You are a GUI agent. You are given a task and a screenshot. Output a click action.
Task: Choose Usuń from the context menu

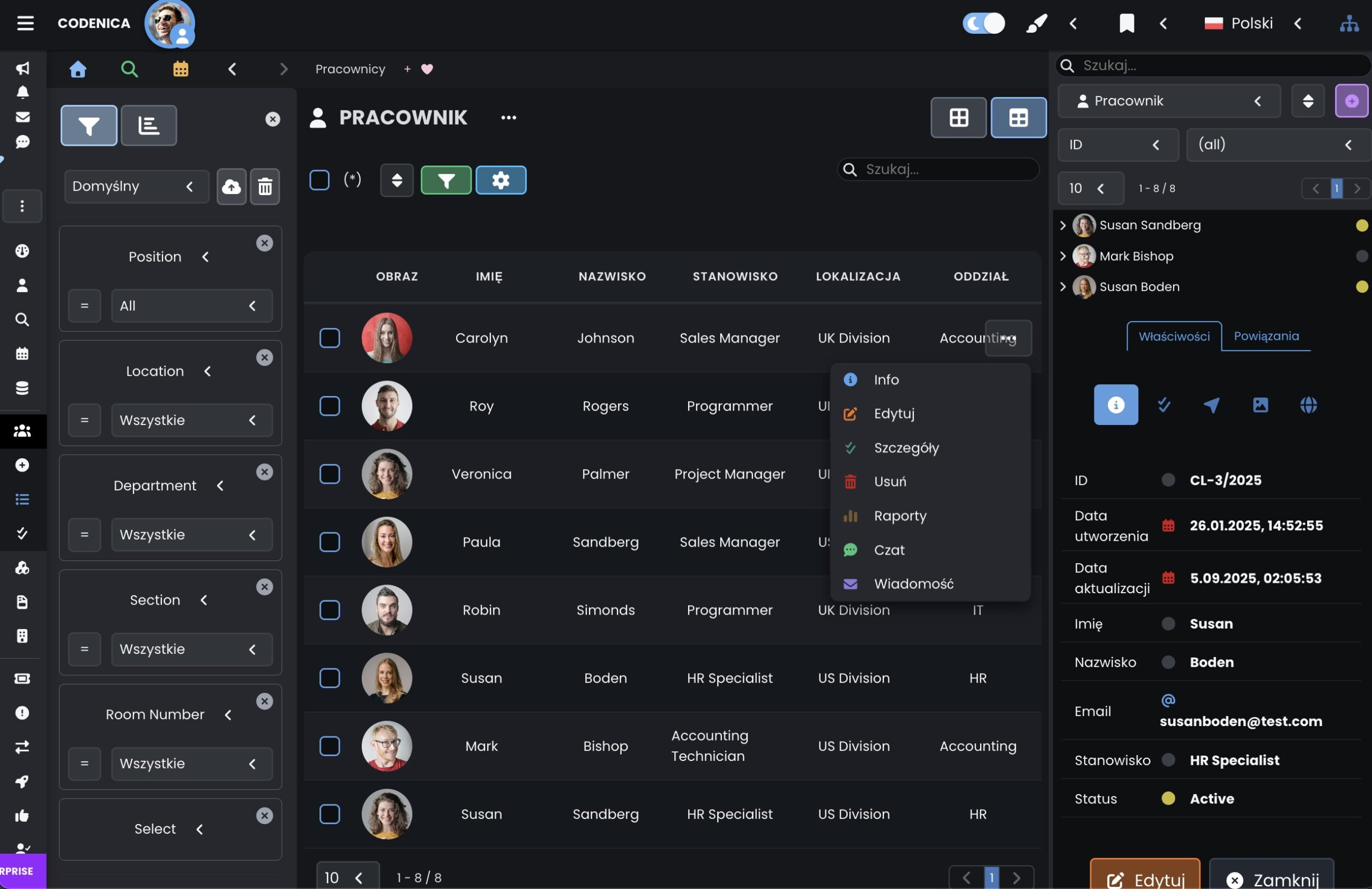coord(890,481)
